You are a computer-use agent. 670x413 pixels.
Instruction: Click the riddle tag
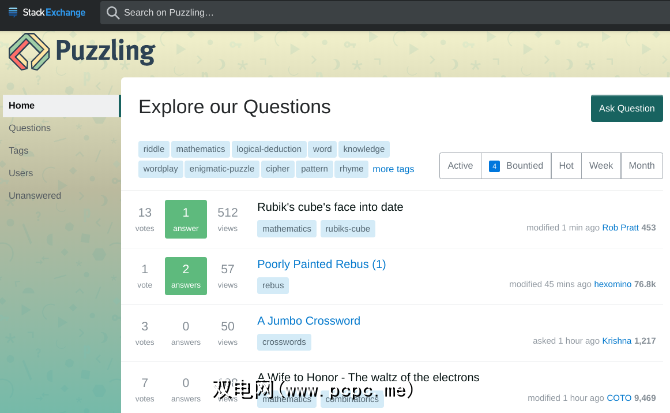click(x=154, y=149)
